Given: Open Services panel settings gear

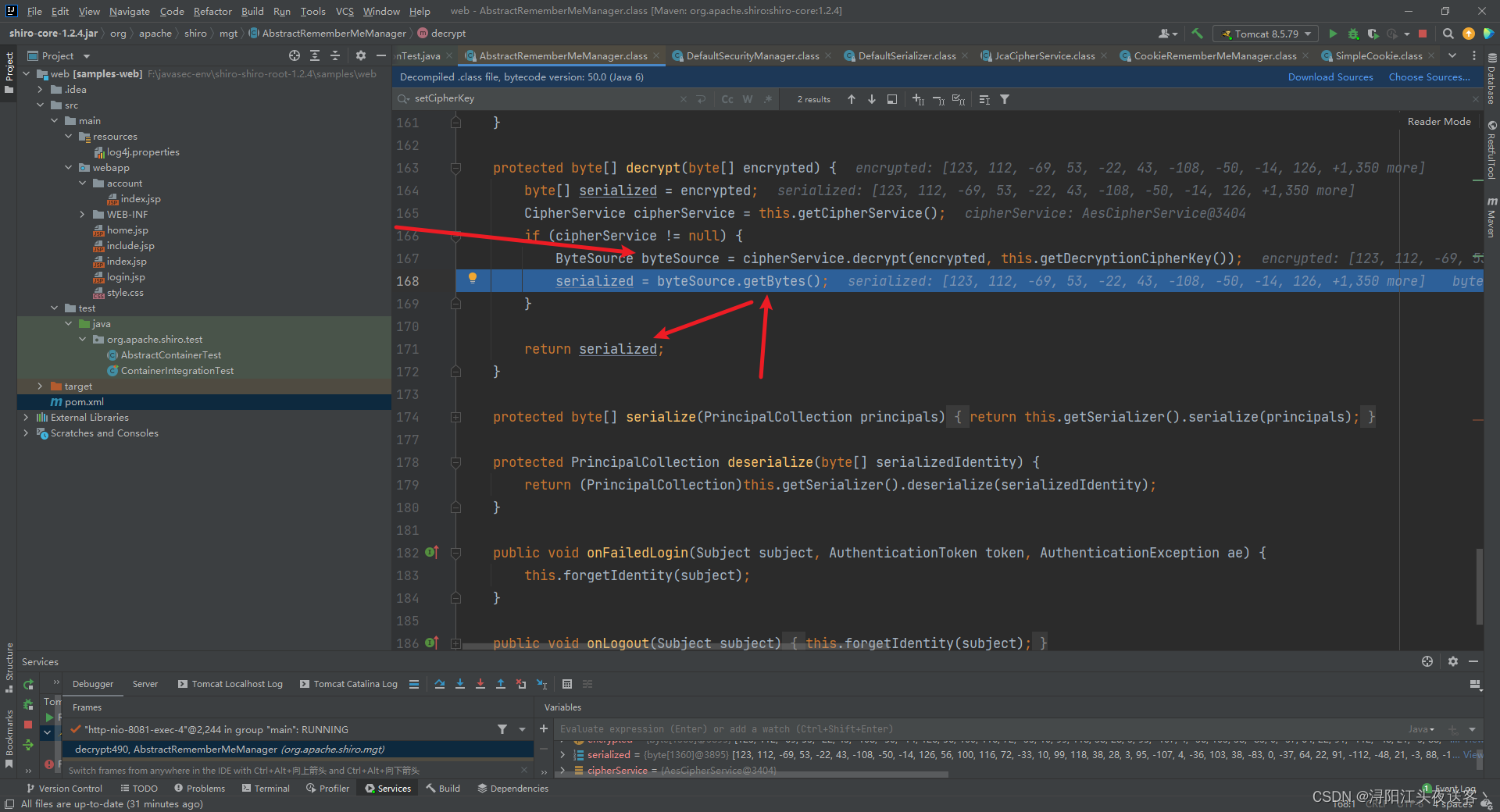Looking at the screenshot, I should coord(1452,661).
